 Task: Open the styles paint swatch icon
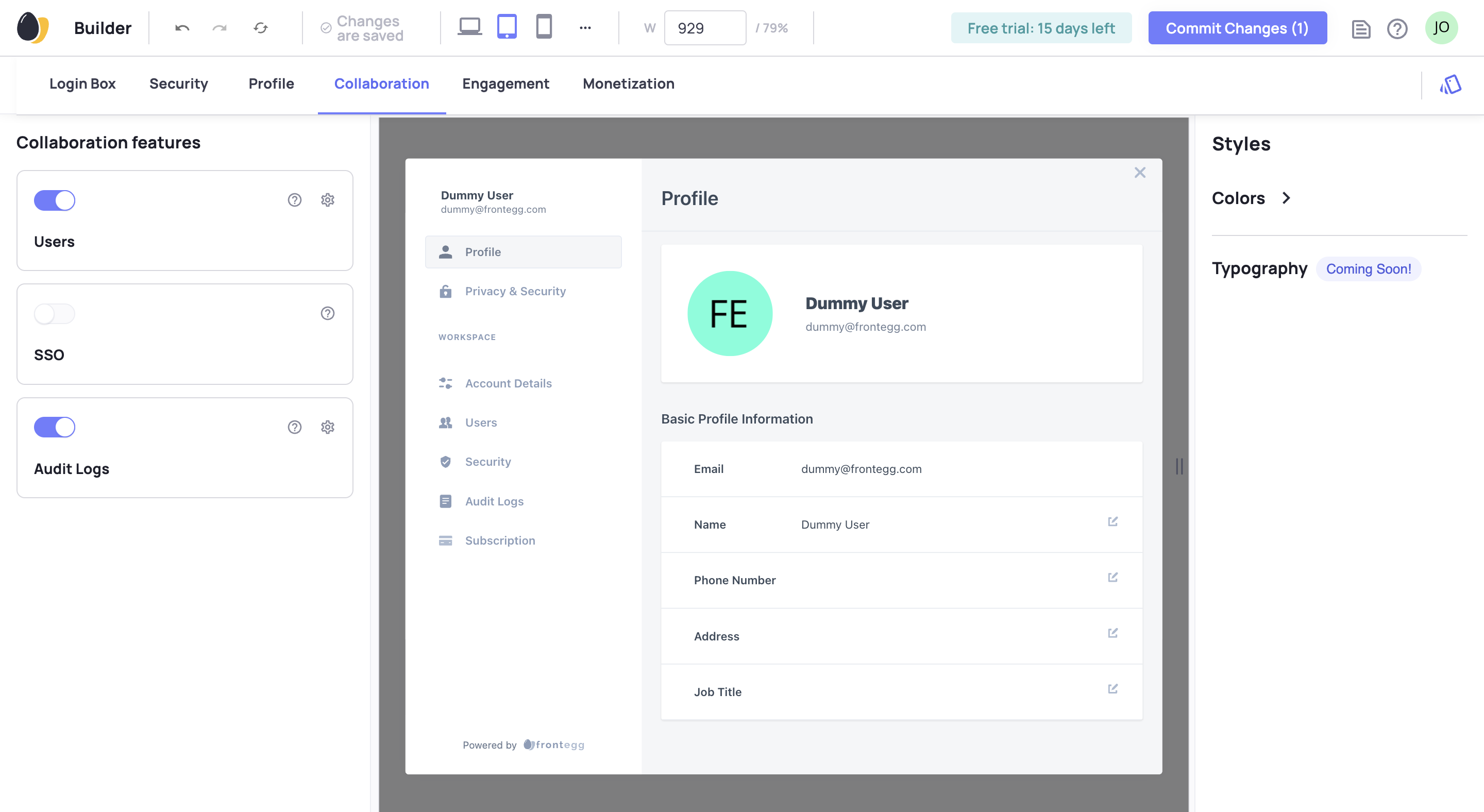tap(1451, 85)
